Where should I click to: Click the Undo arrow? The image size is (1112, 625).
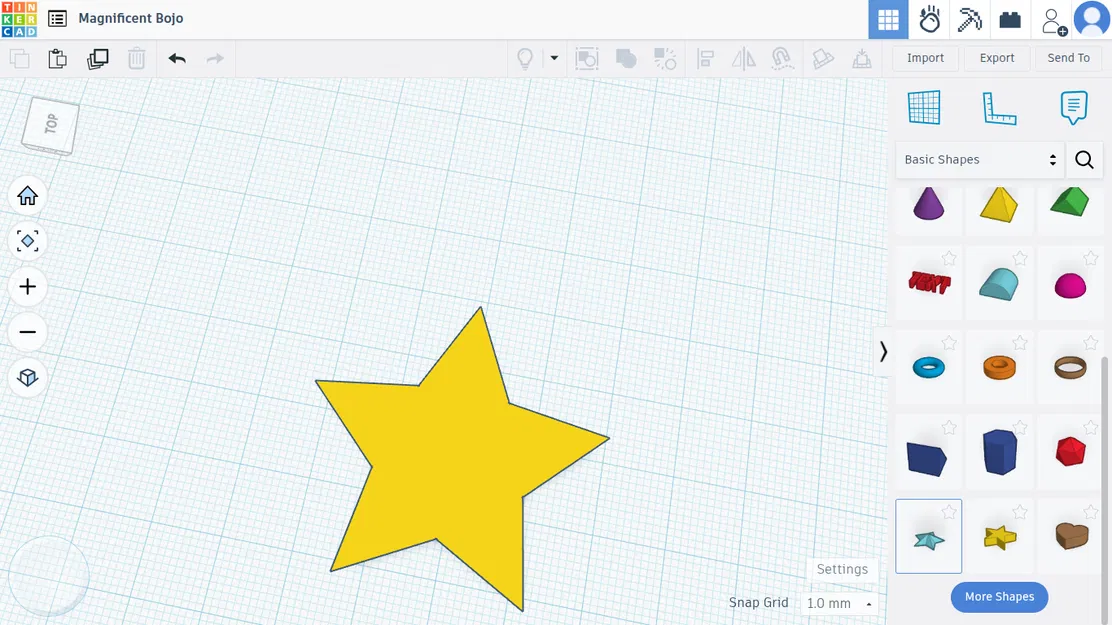tap(177, 58)
